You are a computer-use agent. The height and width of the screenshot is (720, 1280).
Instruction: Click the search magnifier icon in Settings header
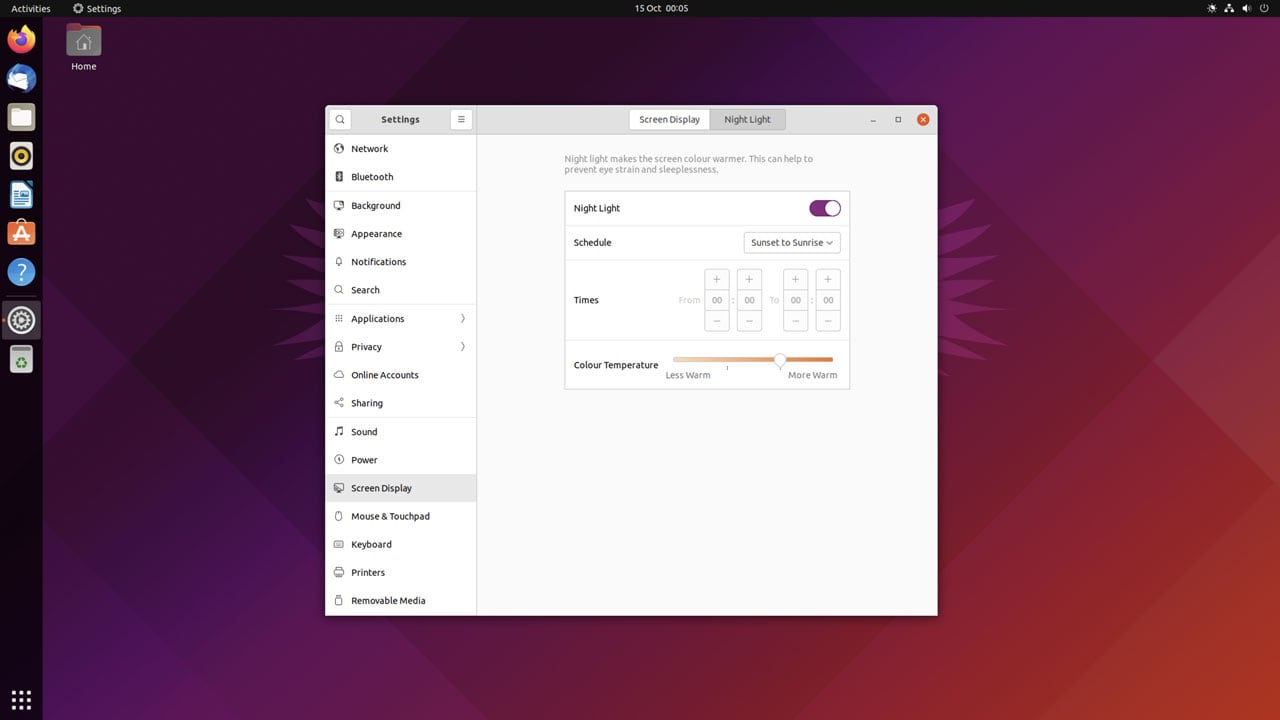340,119
